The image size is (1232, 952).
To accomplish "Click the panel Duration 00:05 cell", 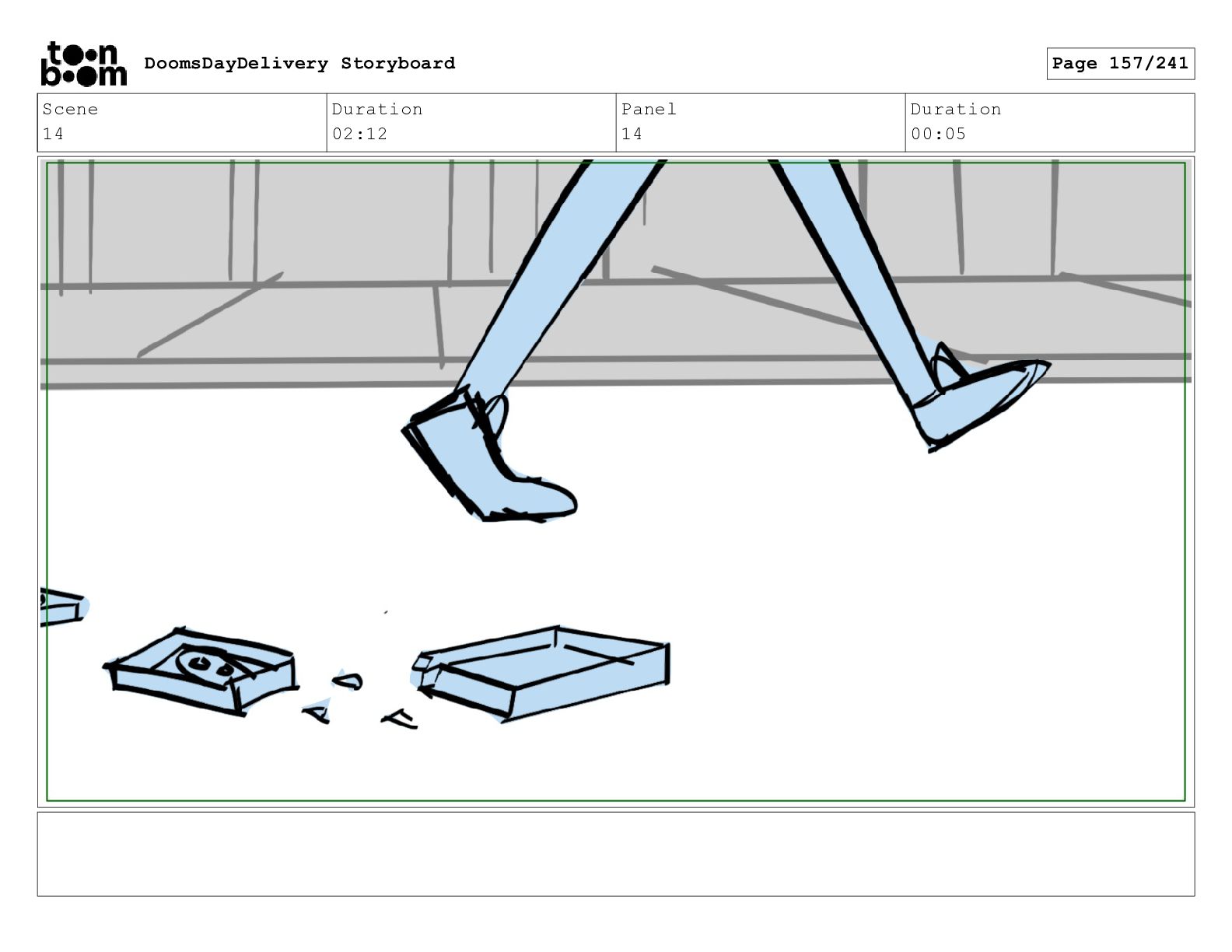I will [1050, 123].
